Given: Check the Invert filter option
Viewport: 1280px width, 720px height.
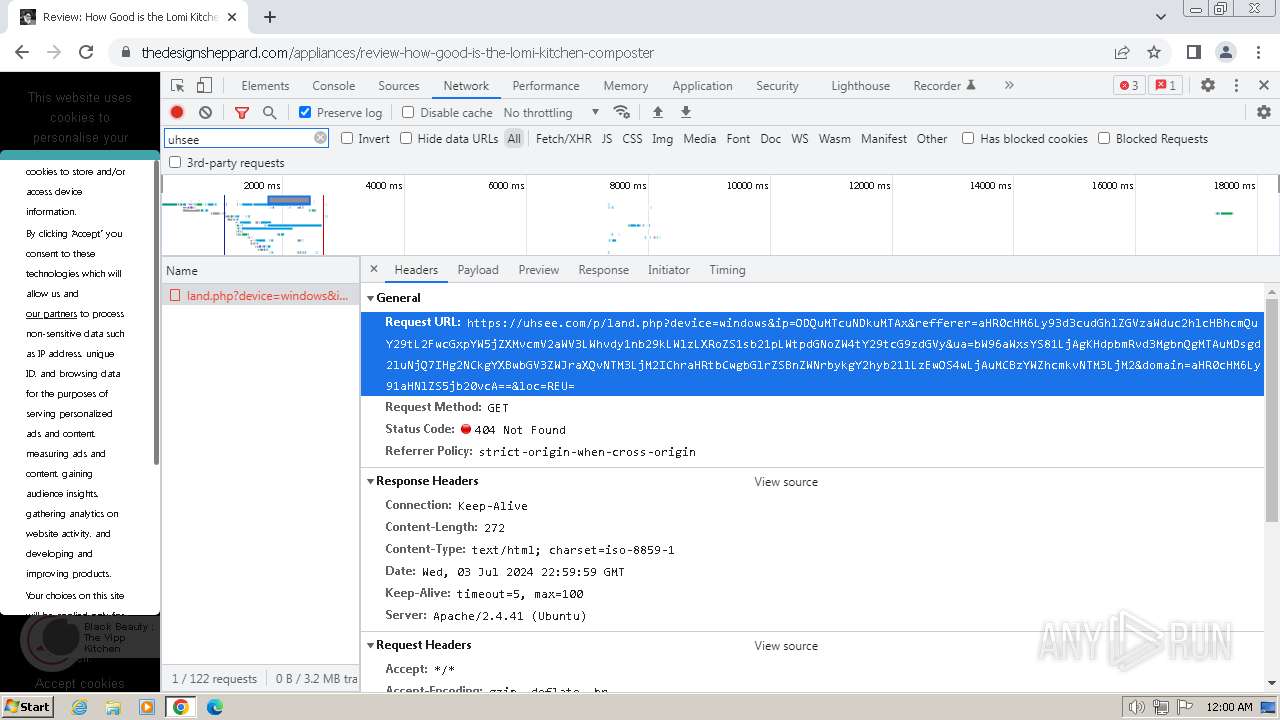Looking at the screenshot, I should pos(347,138).
